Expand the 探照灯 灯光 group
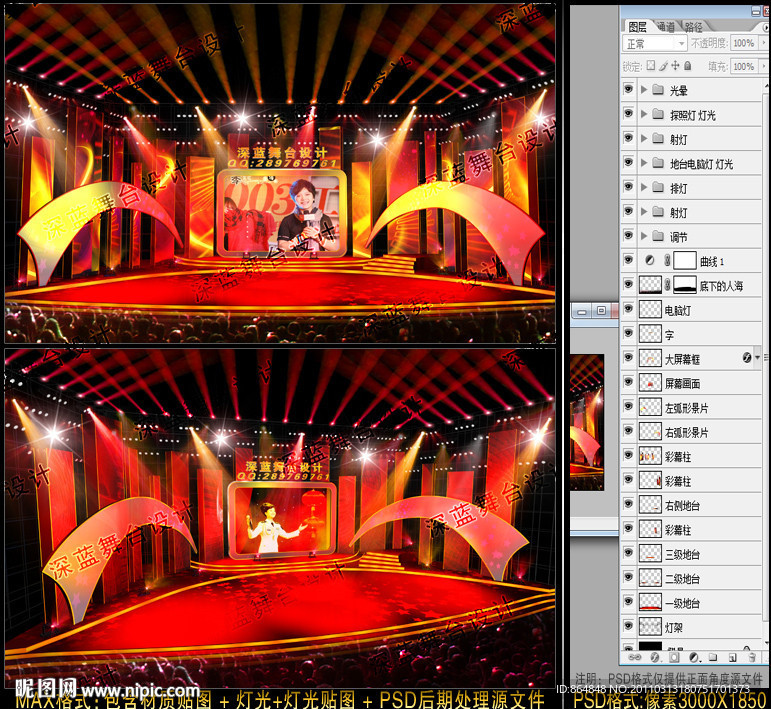The width and height of the screenshot is (771, 709). [x=644, y=114]
